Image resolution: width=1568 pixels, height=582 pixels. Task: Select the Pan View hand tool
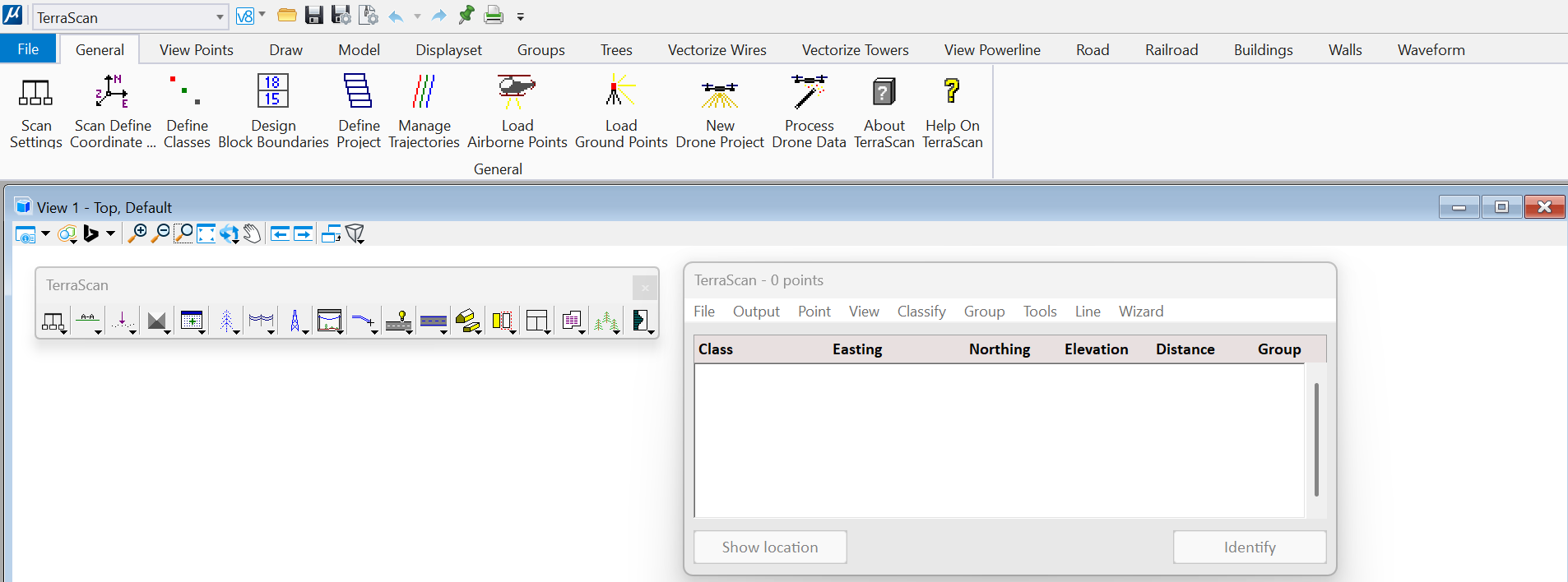coord(253,234)
